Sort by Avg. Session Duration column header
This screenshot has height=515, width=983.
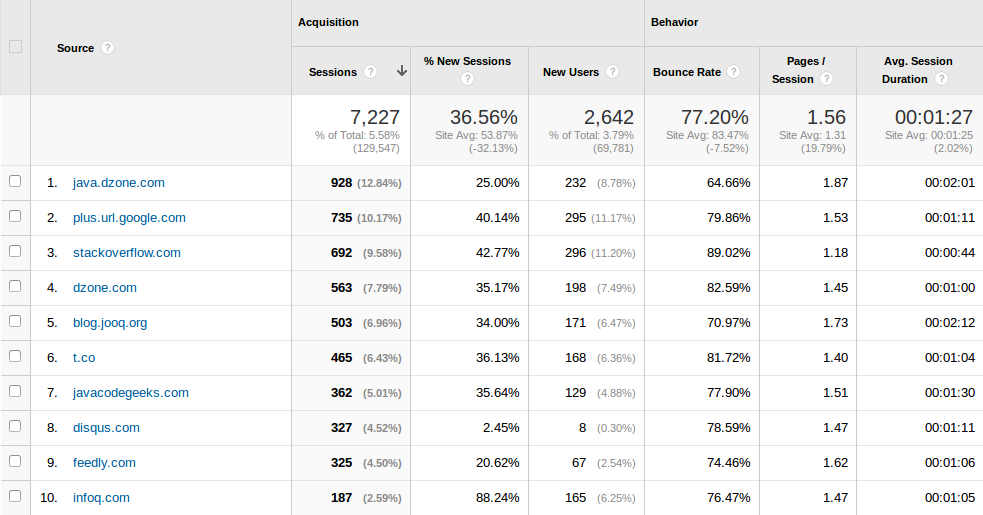pyautogui.click(x=918, y=70)
